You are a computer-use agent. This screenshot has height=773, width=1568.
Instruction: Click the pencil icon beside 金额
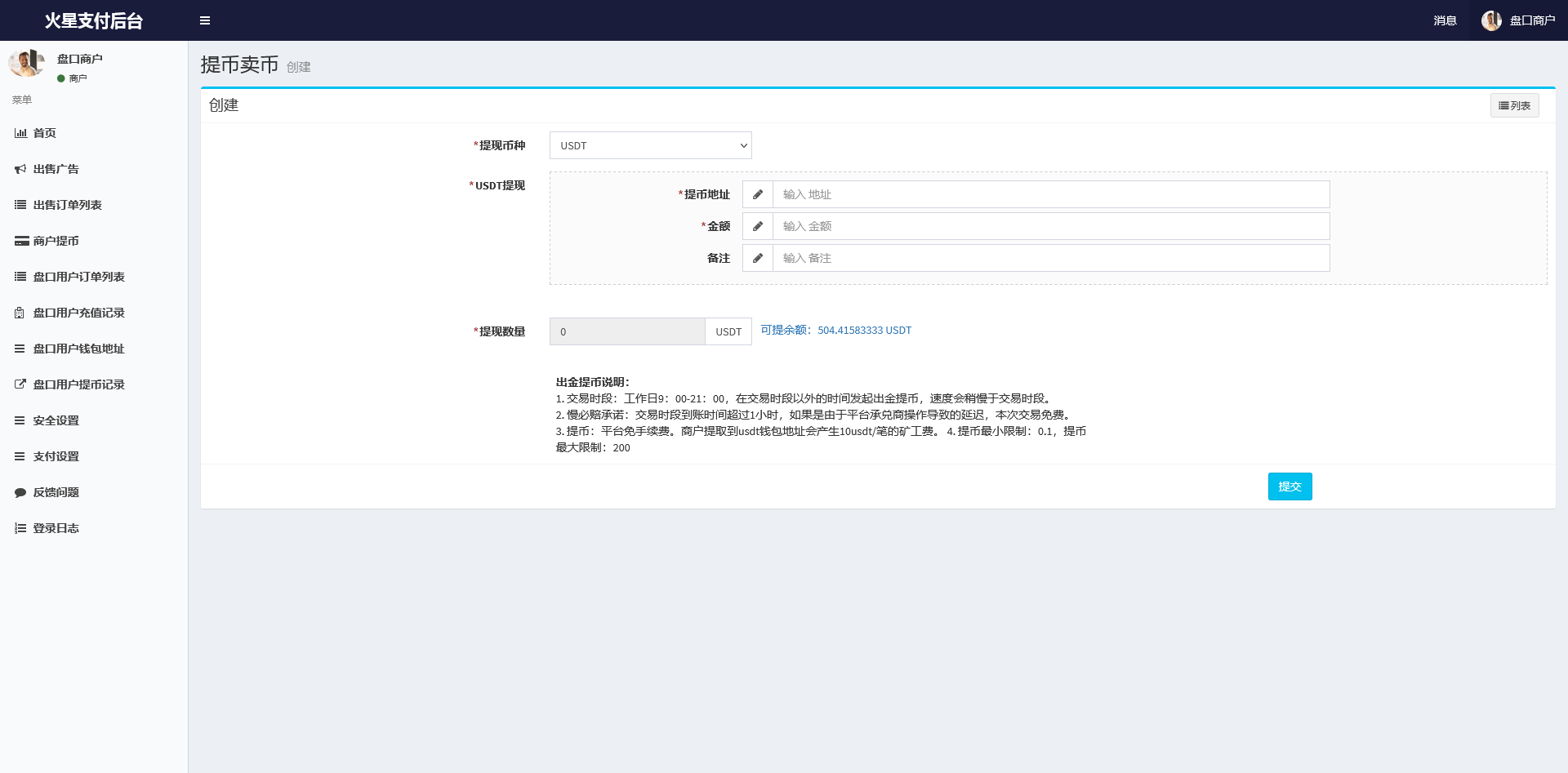(758, 226)
